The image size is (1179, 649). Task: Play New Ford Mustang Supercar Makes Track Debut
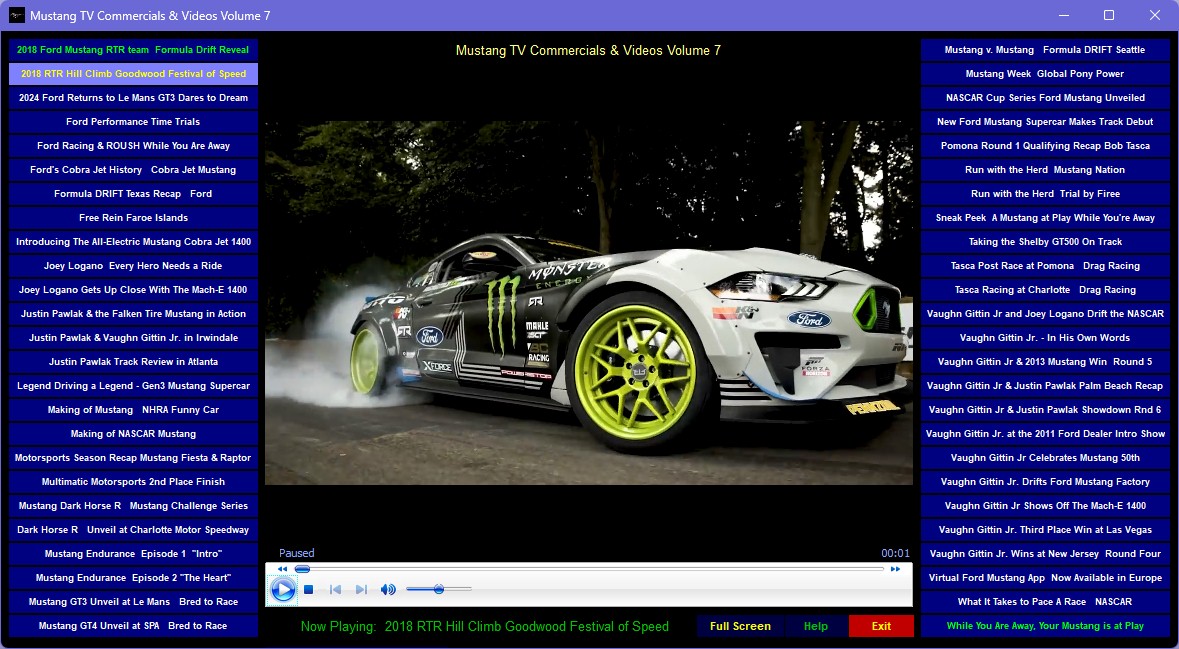[x=1045, y=122]
